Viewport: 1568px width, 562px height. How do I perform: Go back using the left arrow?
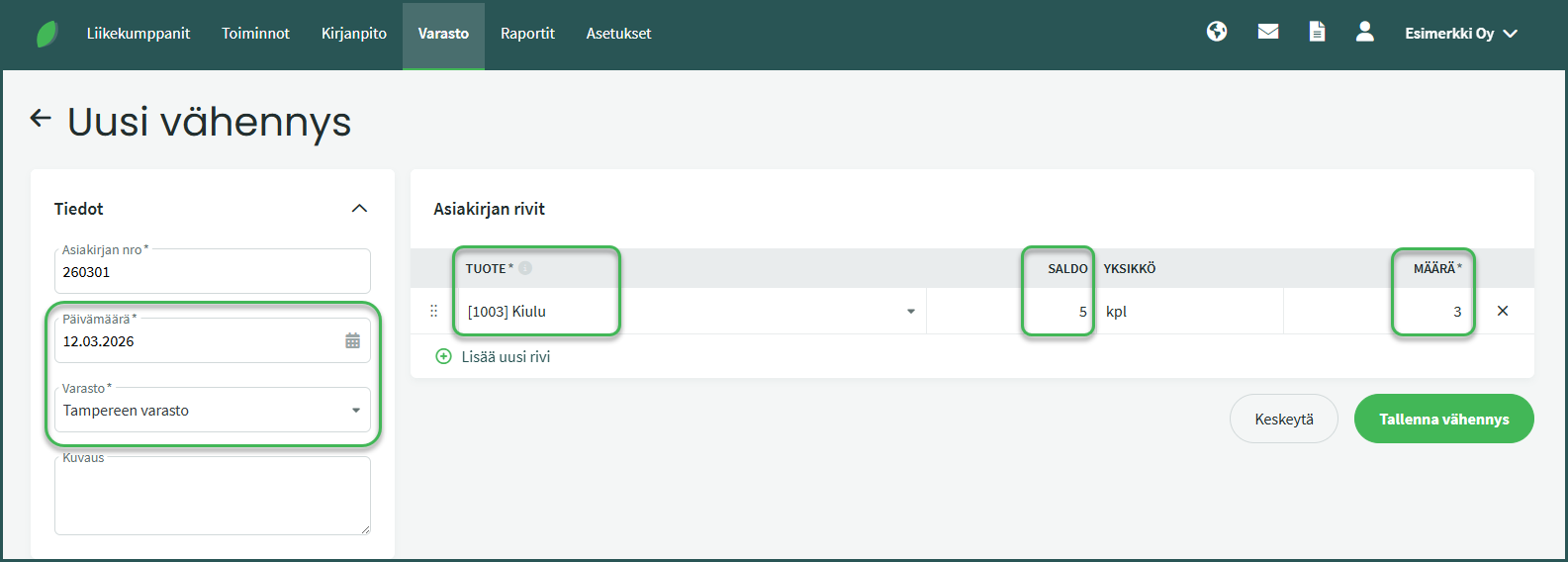[41, 119]
